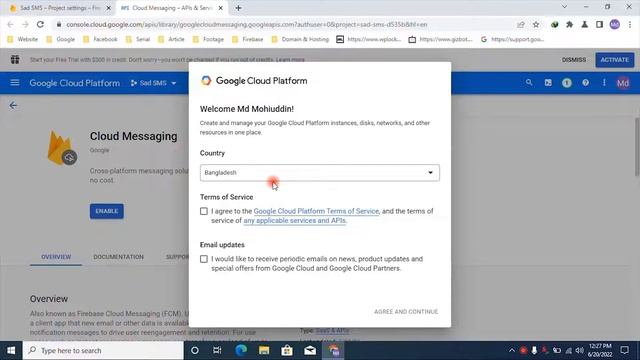640x360 pixels.
Task: Open File Explorer from taskbar
Action: coord(264,350)
